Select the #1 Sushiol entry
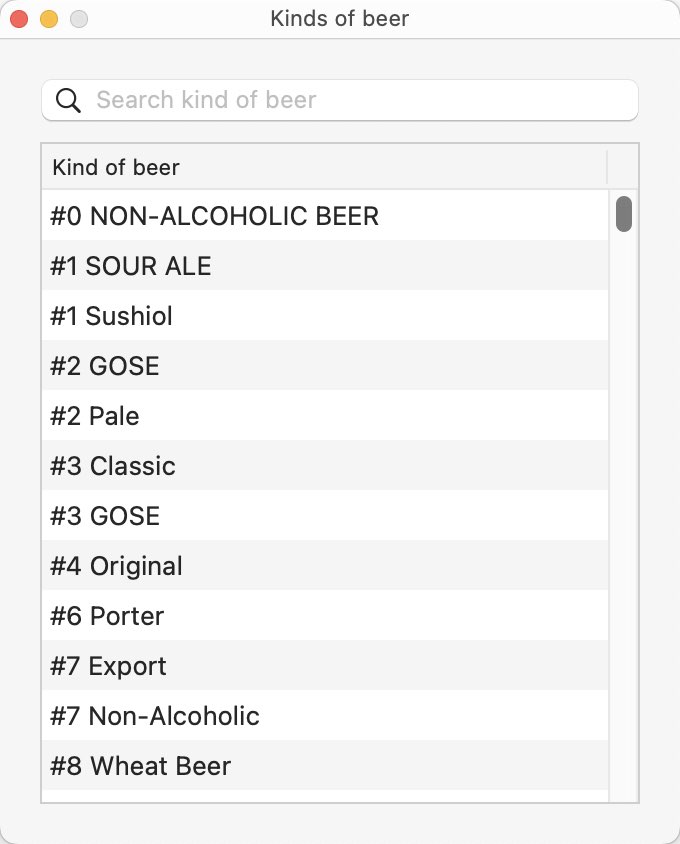680x844 pixels. 325,315
